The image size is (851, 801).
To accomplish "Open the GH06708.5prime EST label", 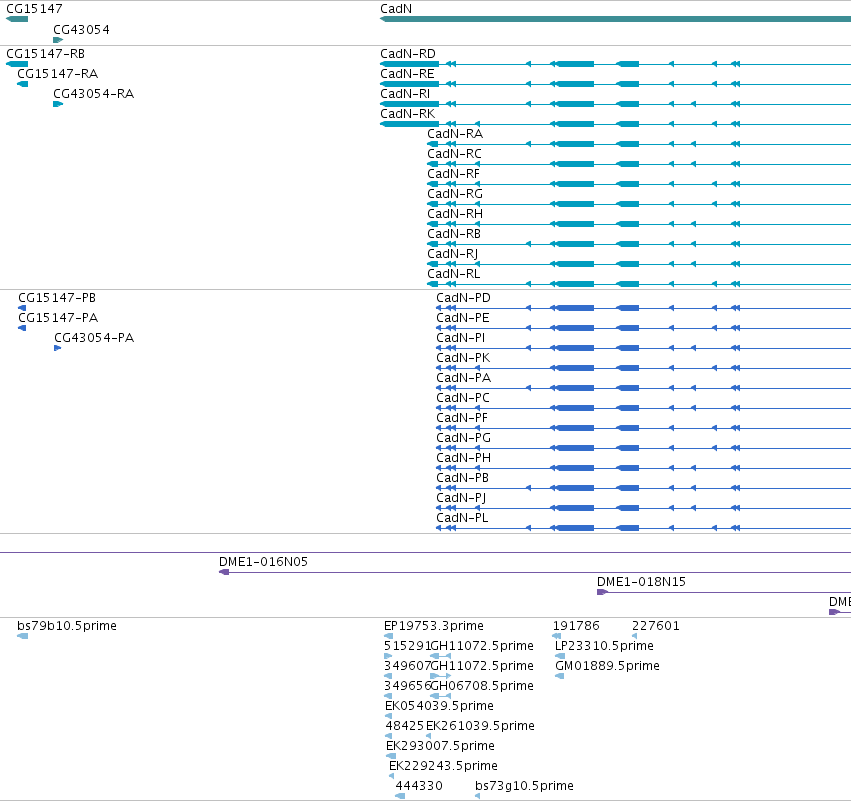I will [482, 686].
